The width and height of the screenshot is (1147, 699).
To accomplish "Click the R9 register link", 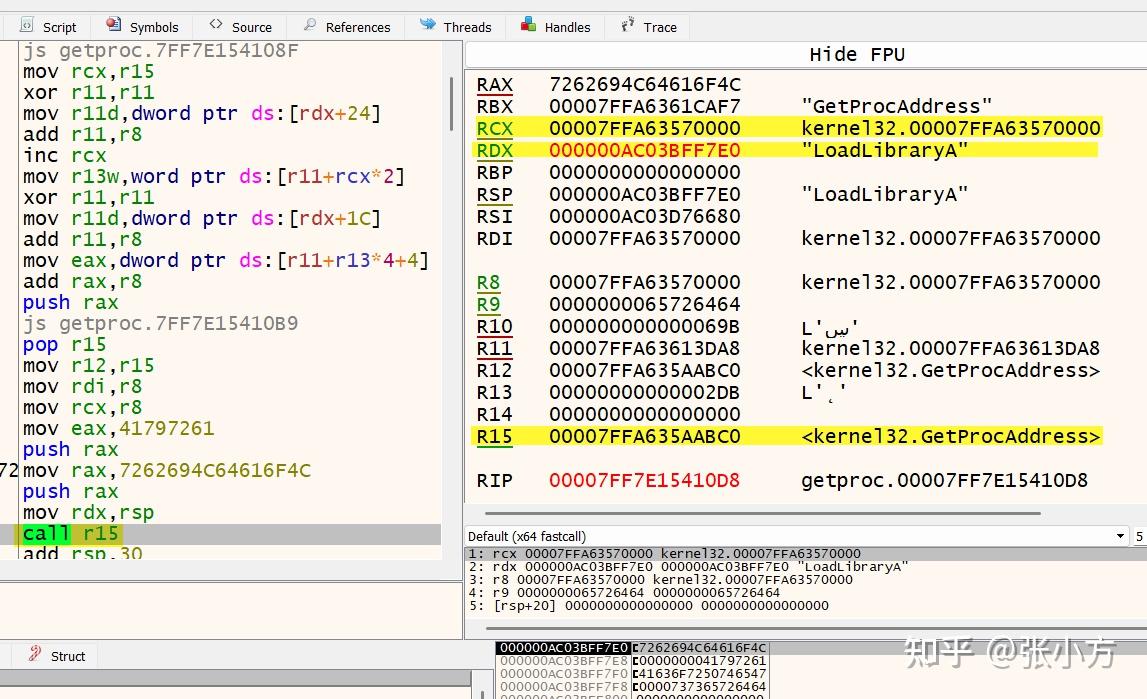I will [488, 304].
